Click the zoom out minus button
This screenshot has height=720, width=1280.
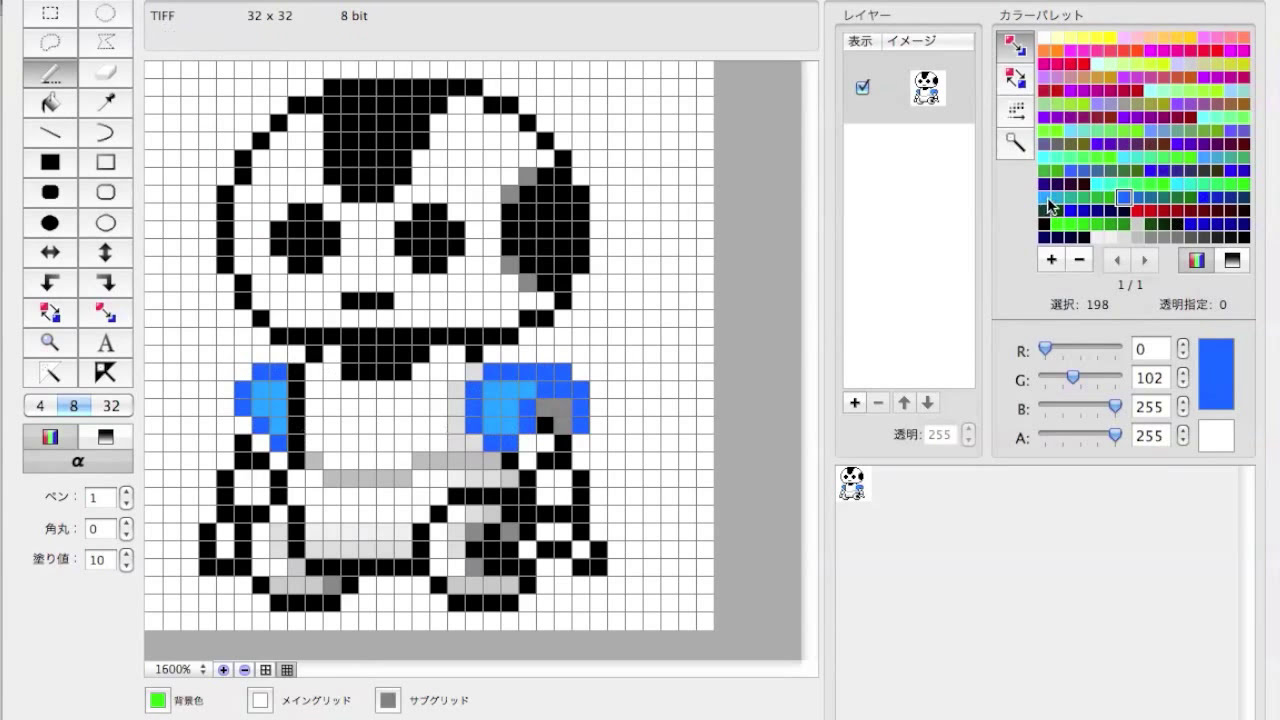[x=245, y=670]
